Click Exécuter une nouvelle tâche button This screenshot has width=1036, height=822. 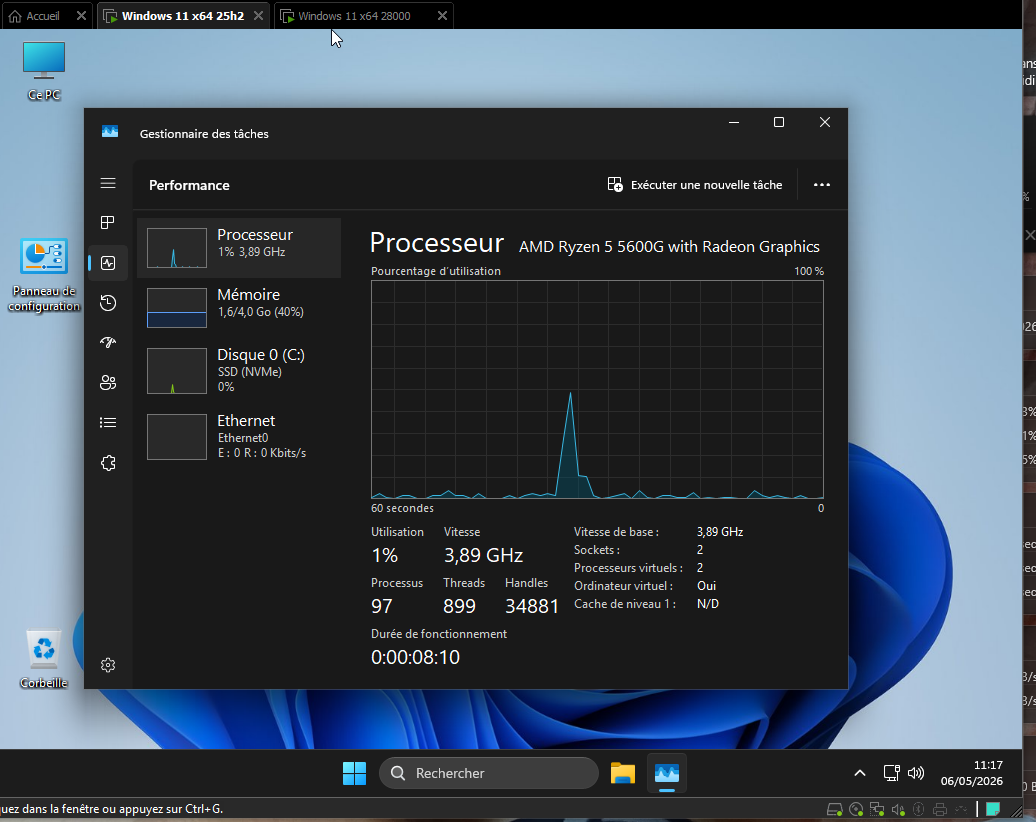[694, 185]
